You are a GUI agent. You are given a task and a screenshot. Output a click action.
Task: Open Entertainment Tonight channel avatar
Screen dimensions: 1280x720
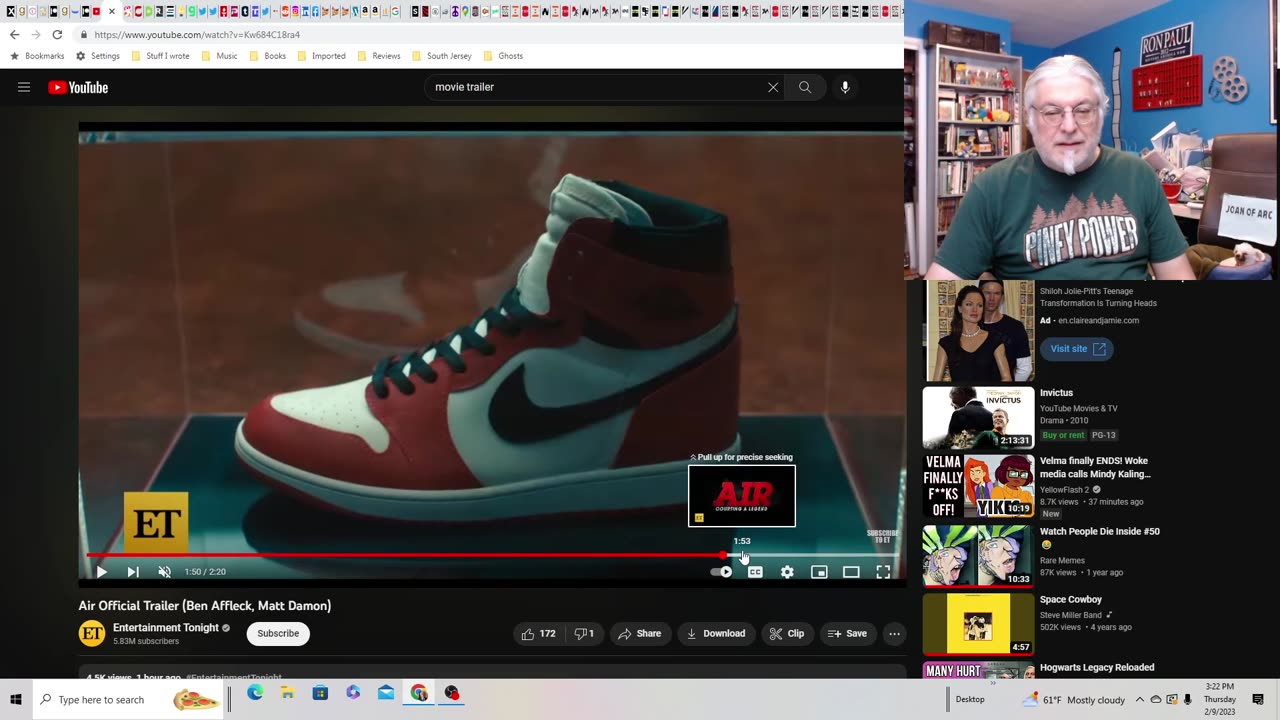[92, 633]
